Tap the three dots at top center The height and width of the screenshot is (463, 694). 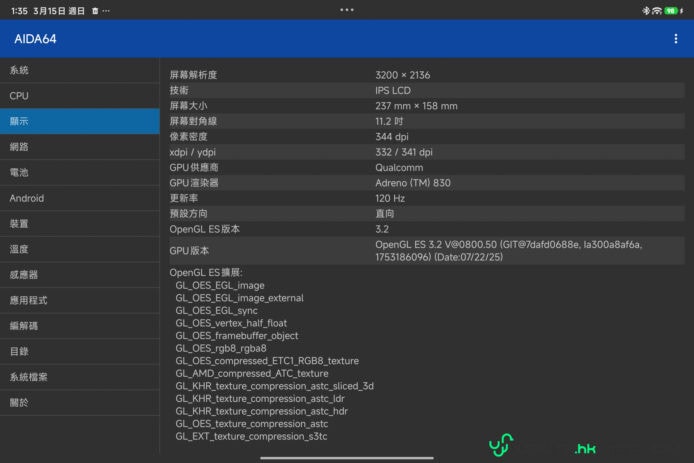347,10
